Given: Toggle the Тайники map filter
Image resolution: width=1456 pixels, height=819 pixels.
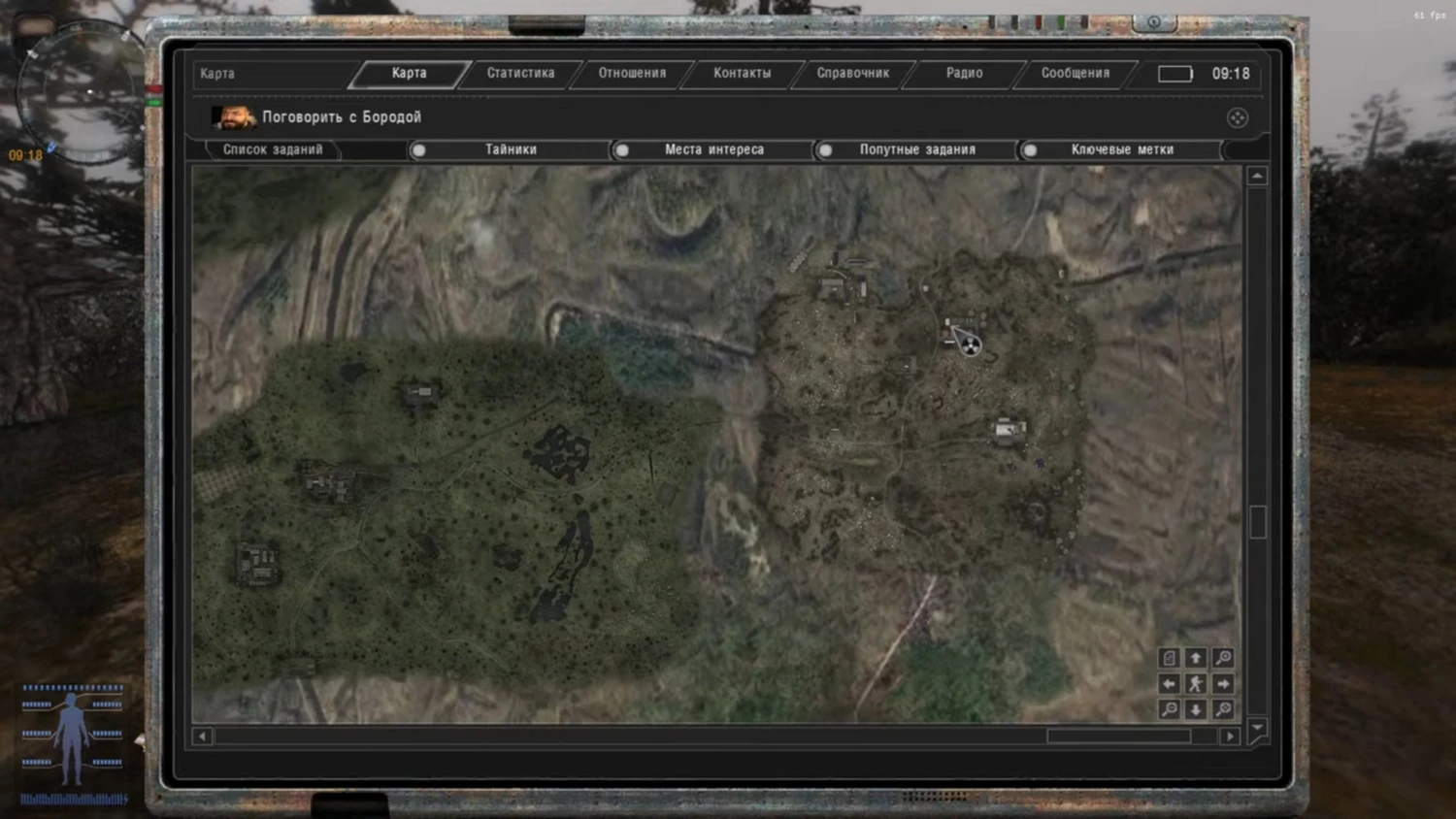Looking at the screenshot, I should click(419, 150).
